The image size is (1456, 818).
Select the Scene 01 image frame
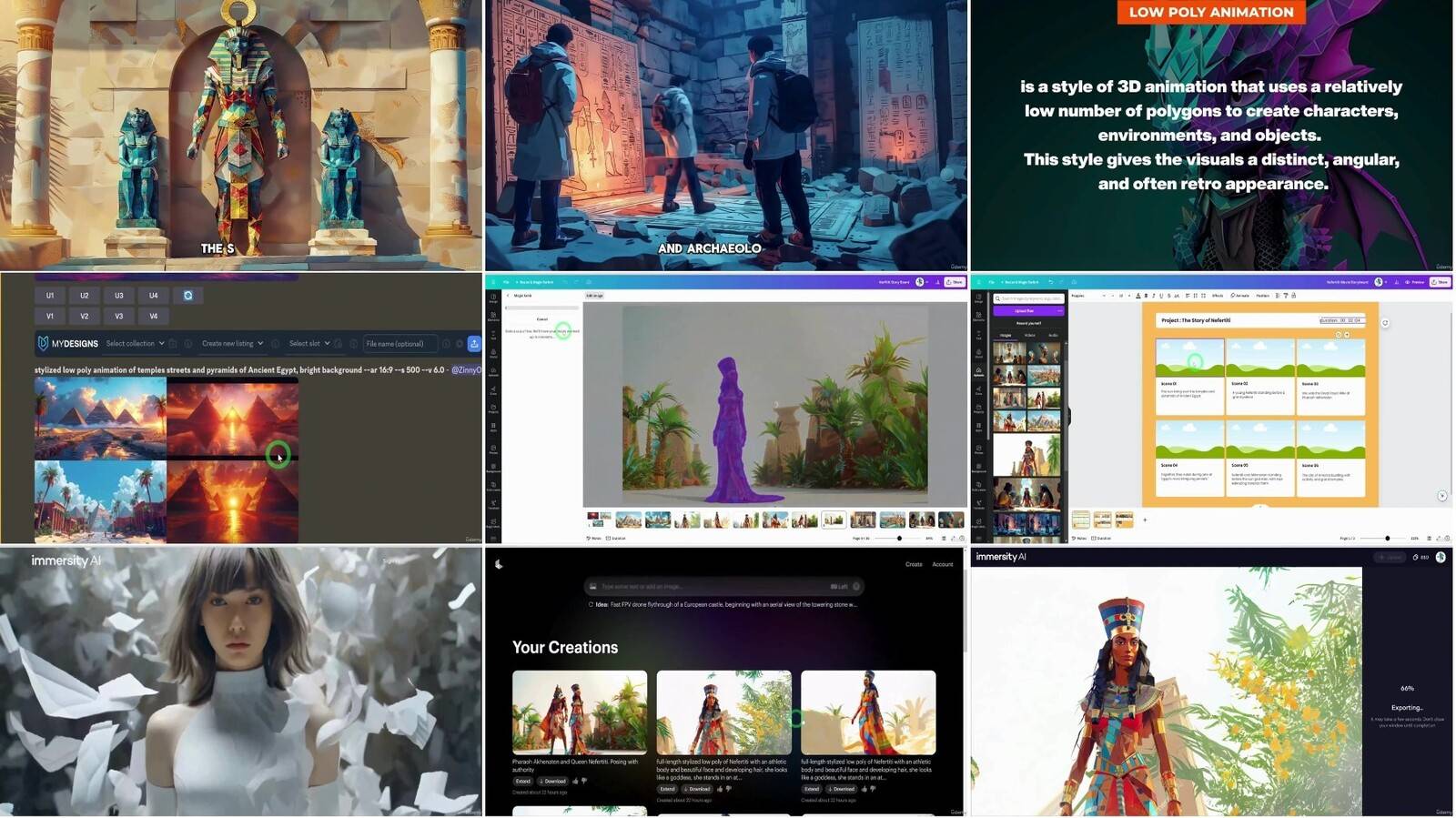point(1189,358)
